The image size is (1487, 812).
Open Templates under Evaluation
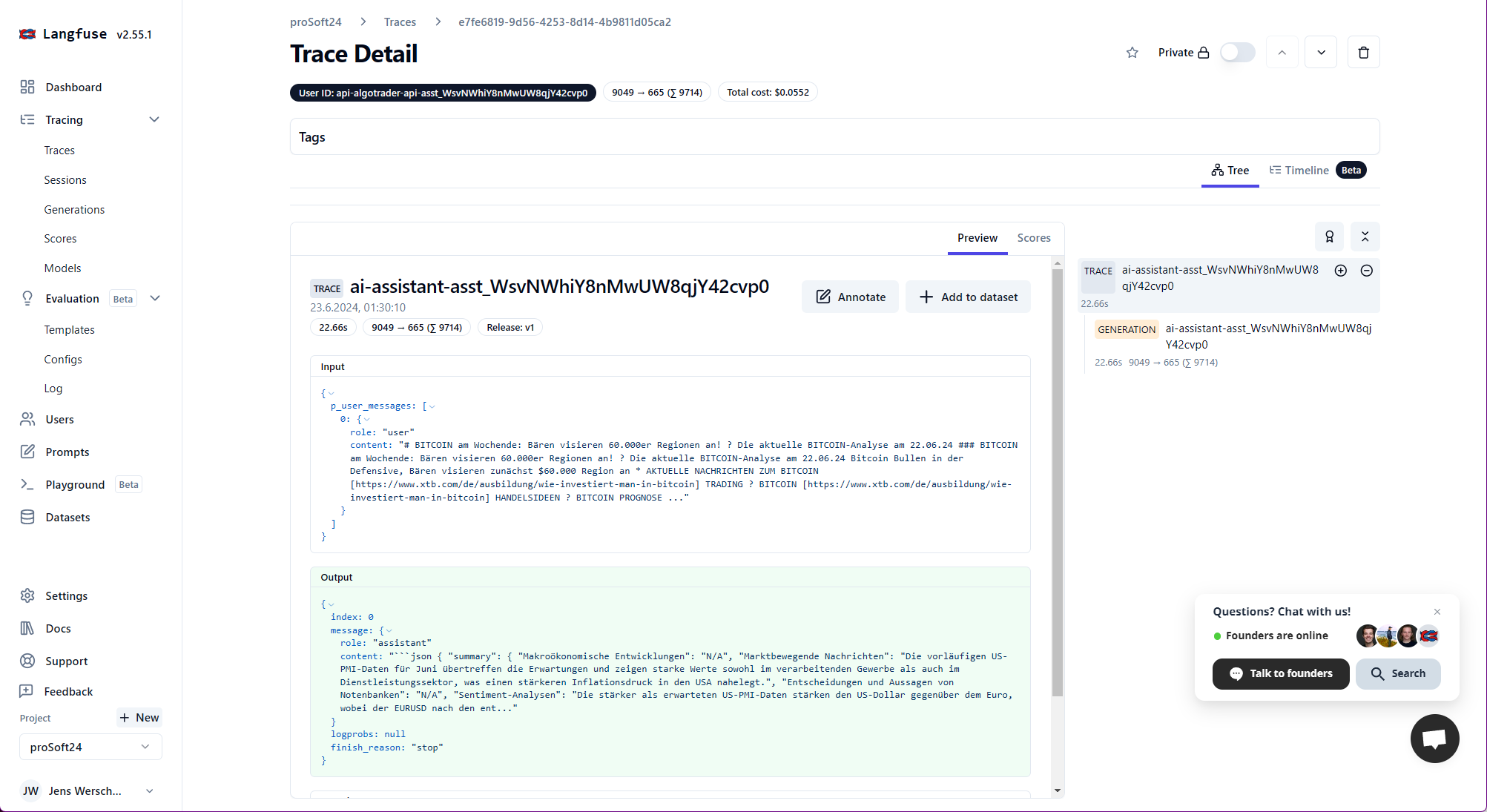[69, 330]
